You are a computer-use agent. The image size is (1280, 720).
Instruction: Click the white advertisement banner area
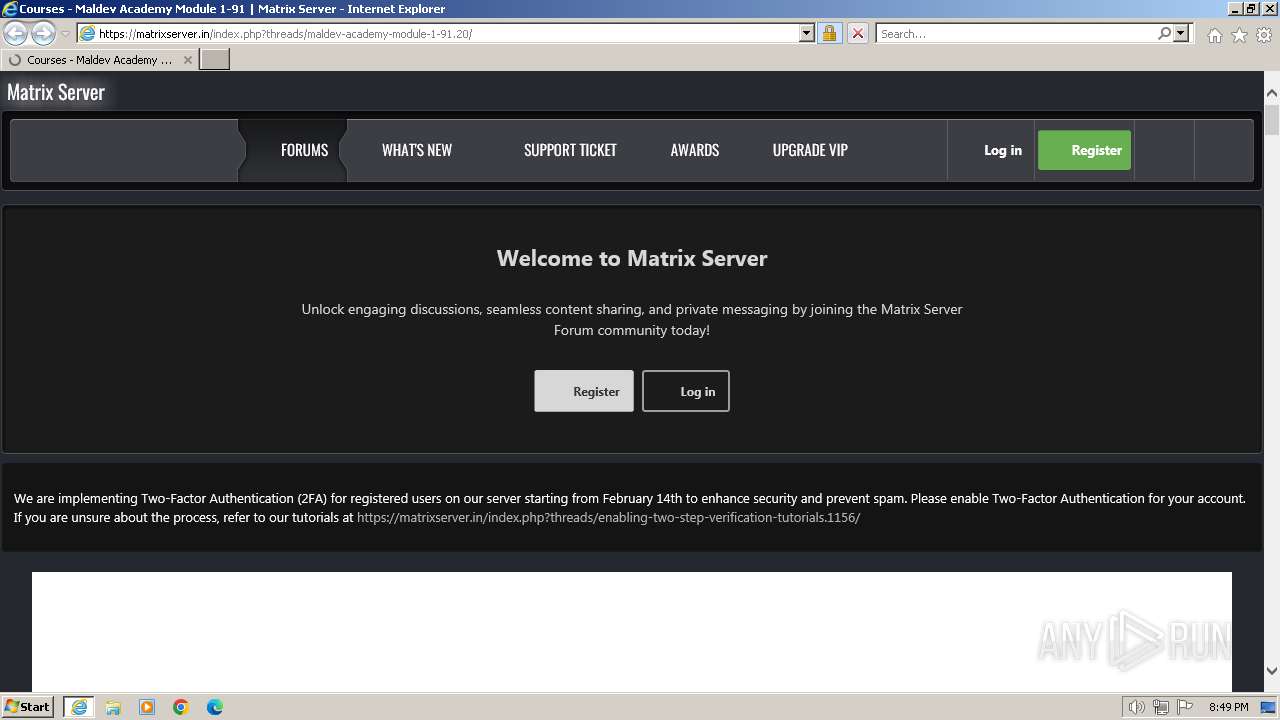[x=632, y=631]
